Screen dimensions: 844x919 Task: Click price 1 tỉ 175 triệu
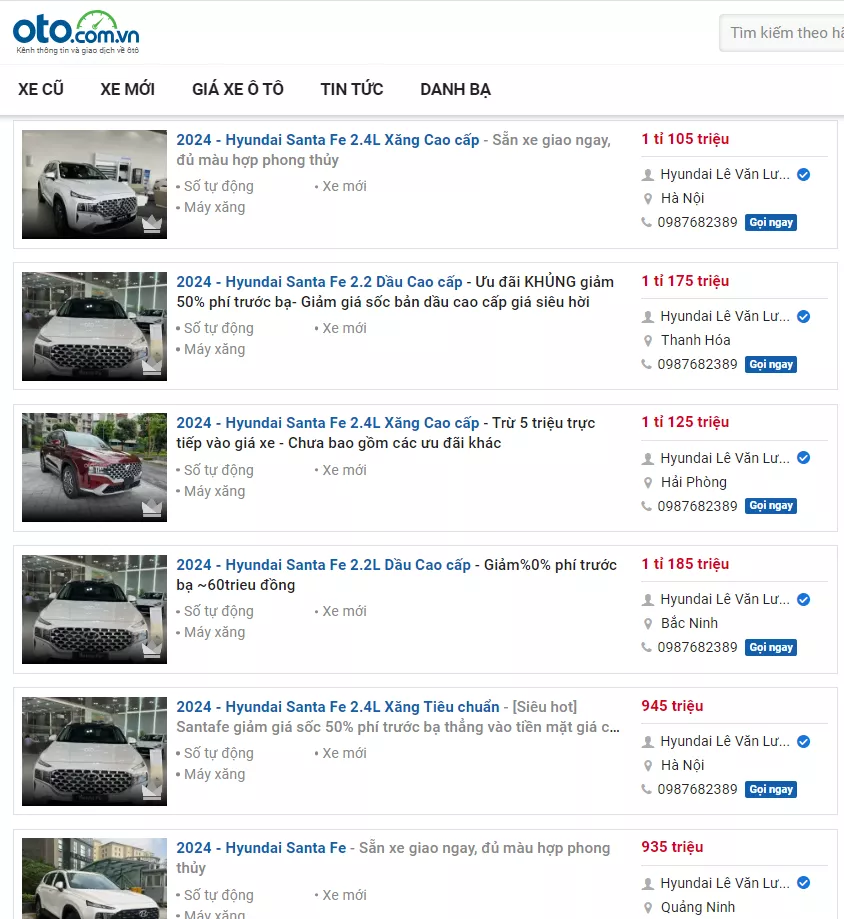(685, 281)
